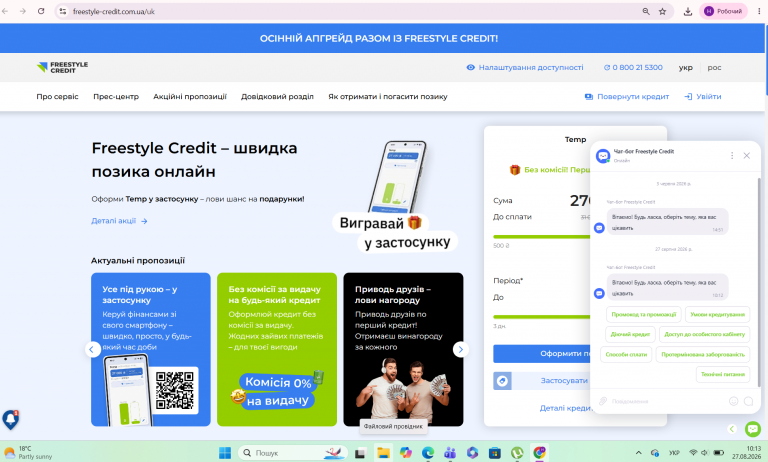Image resolution: width=768 pixels, height=462 pixels.
Task: Switch site language to укр
Action: coord(685,68)
